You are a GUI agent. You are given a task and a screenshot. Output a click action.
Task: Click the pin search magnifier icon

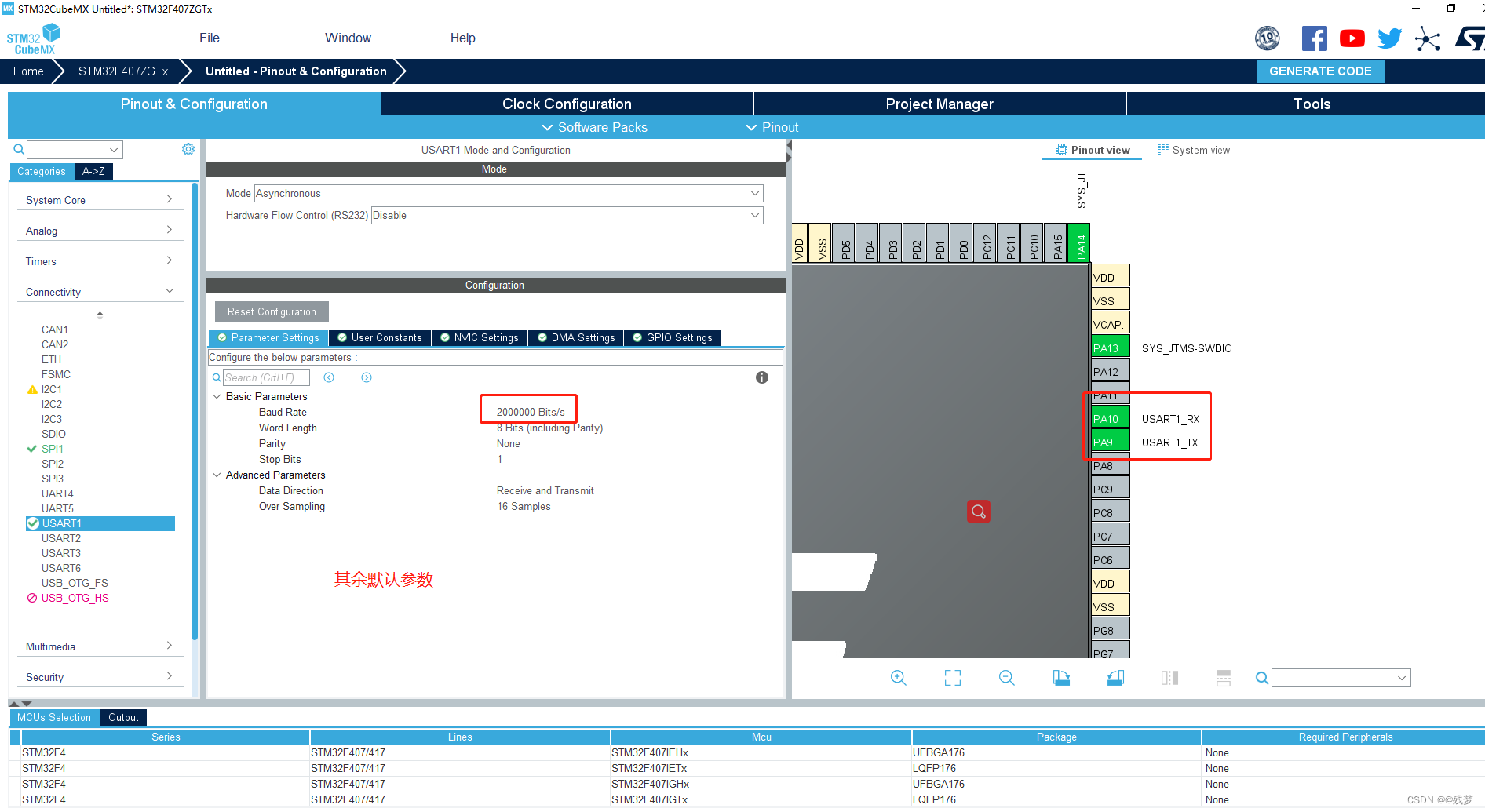pyautogui.click(x=1261, y=678)
